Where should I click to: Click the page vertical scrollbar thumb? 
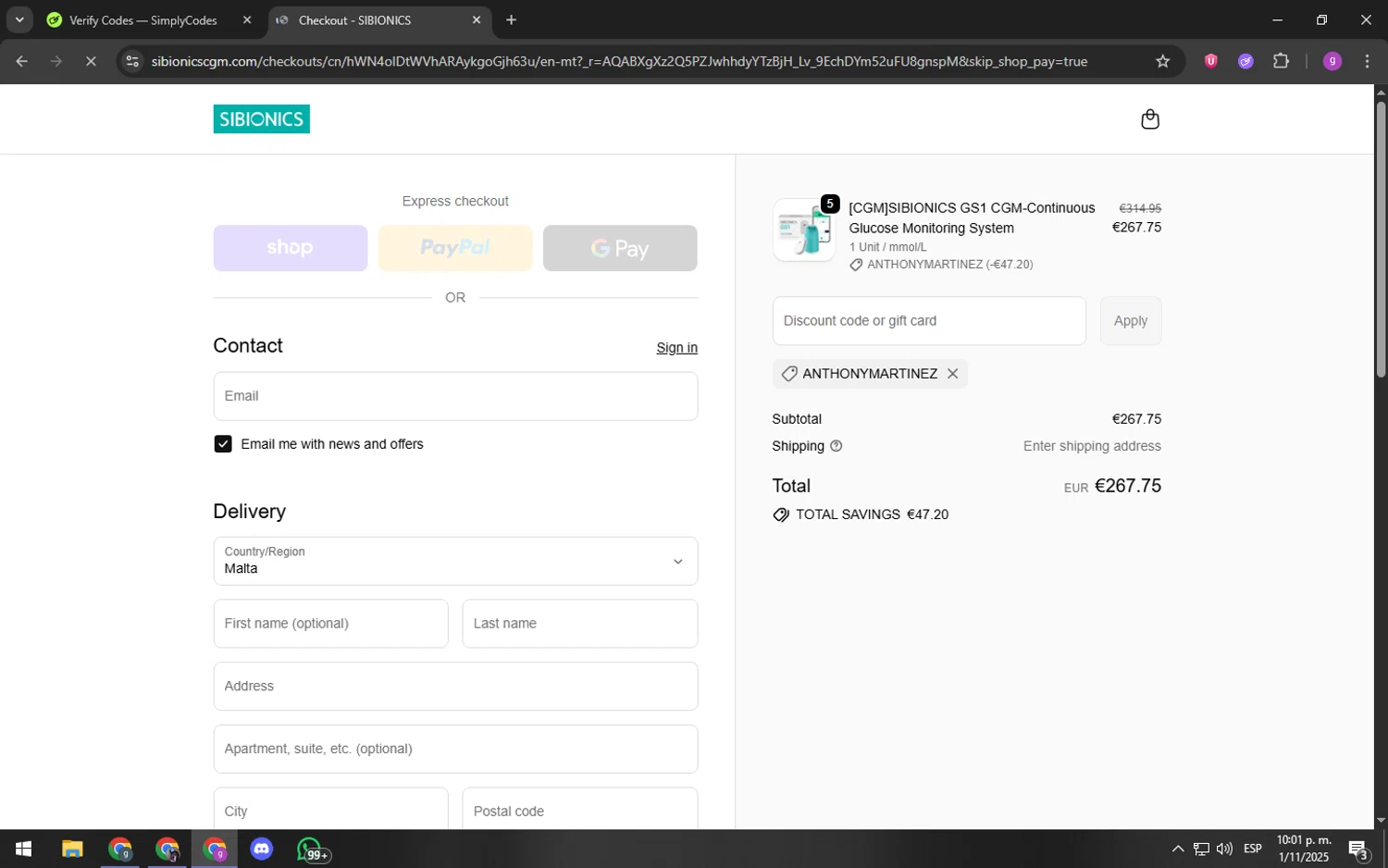[1381, 239]
